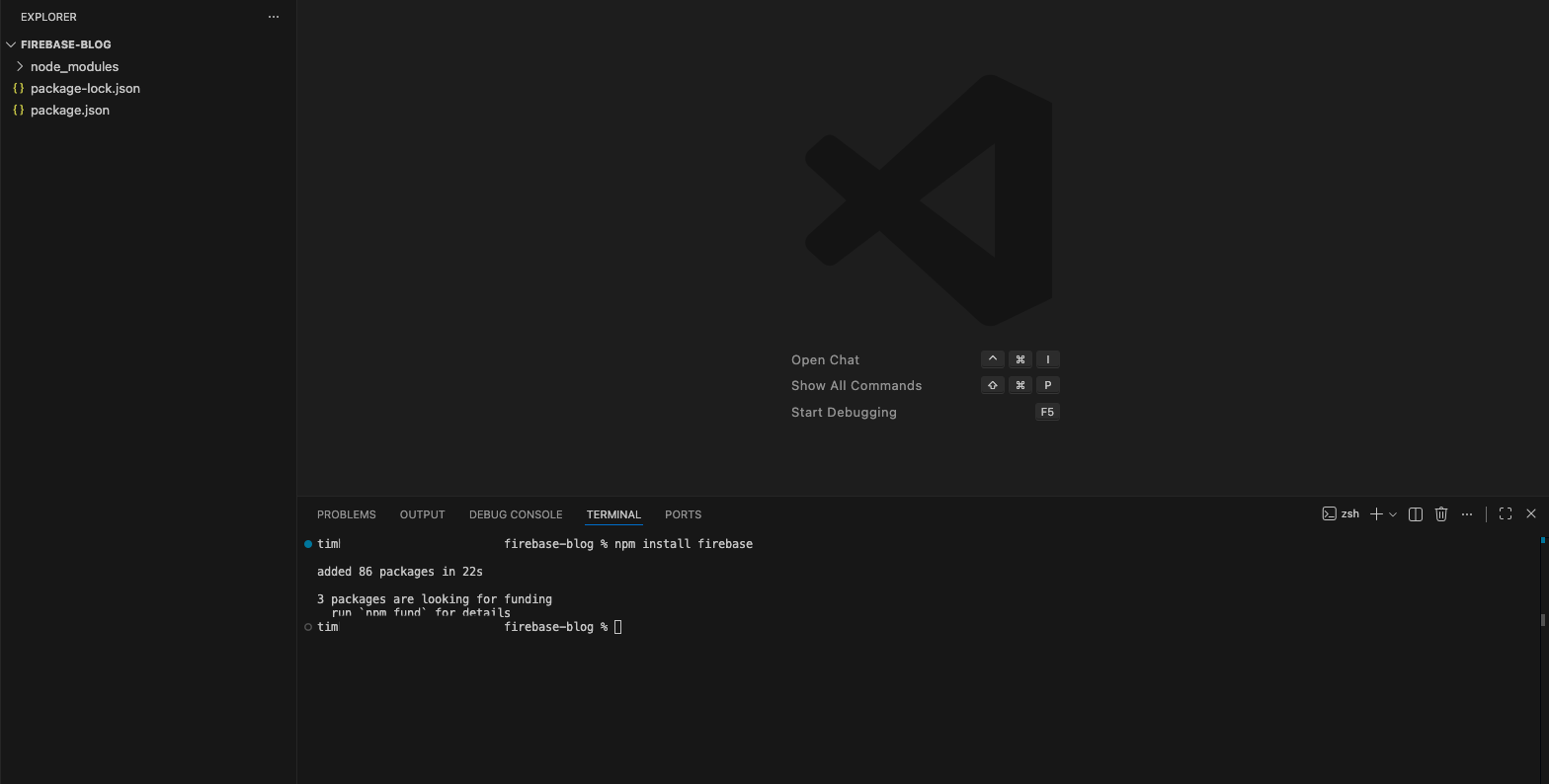
Task: Click the package.json file icon
Action: [18, 110]
